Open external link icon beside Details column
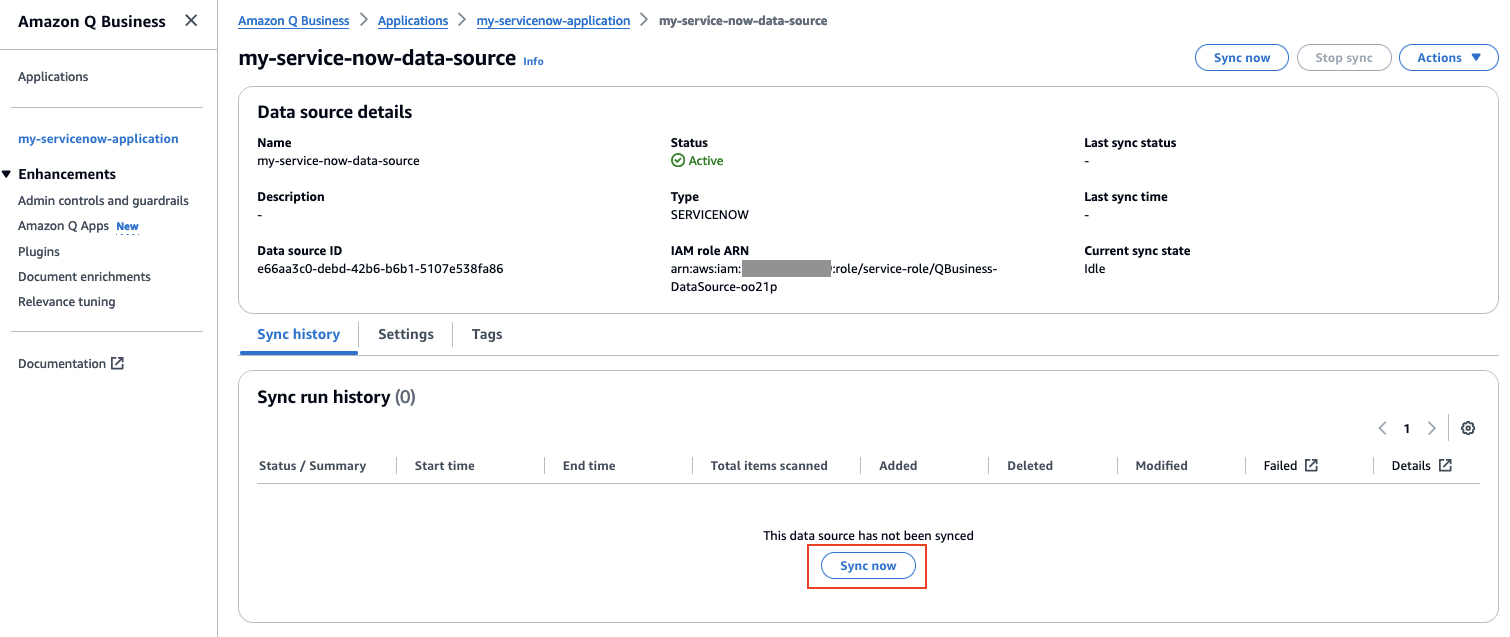Viewport: 1510px width, 637px height. coord(1445,465)
